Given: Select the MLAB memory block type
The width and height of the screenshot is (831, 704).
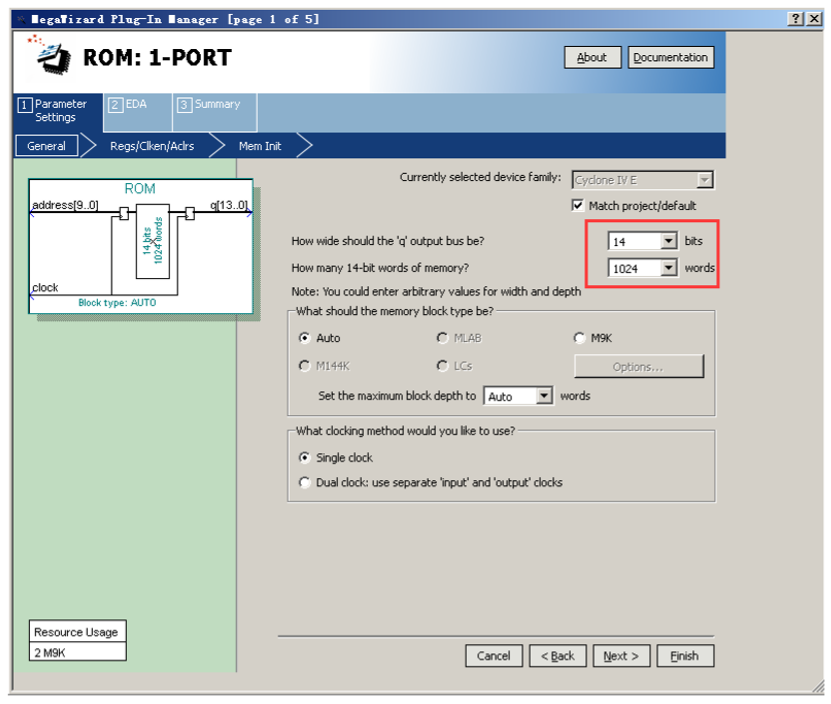Looking at the screenshot, I should (x=443, y=338).
